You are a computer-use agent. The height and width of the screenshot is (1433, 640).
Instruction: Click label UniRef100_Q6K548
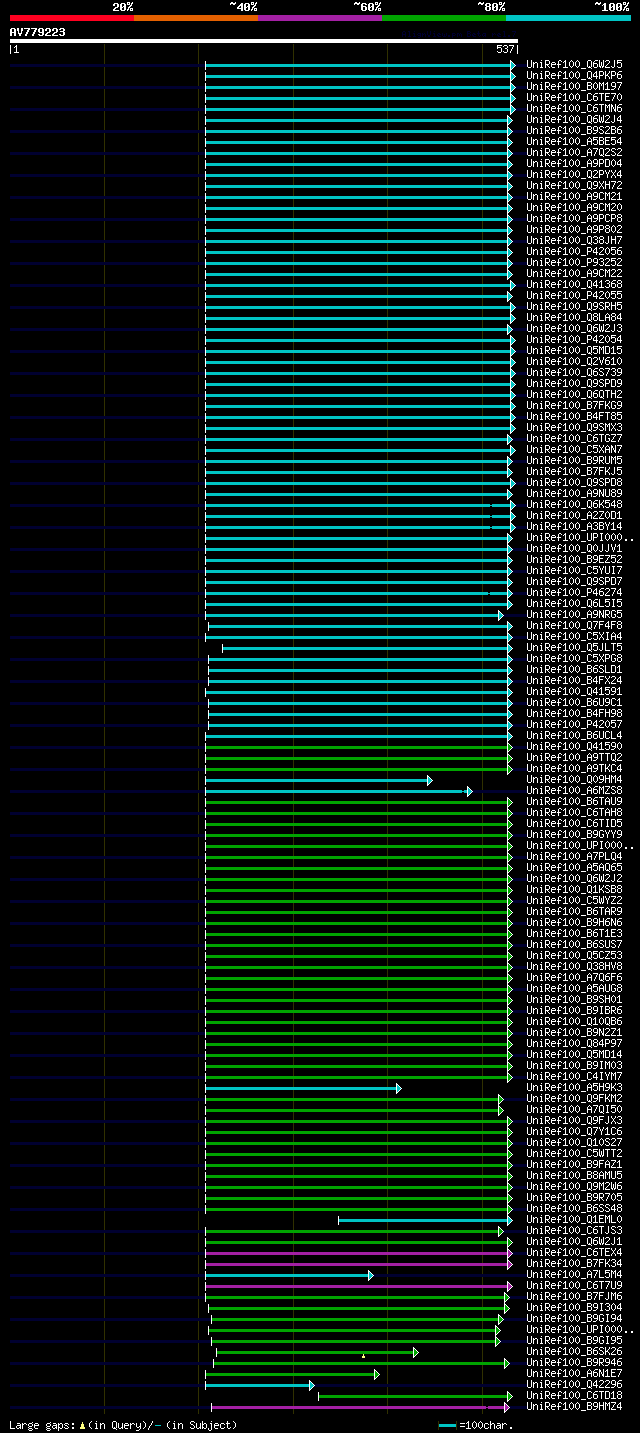click(x=574, y=504)
